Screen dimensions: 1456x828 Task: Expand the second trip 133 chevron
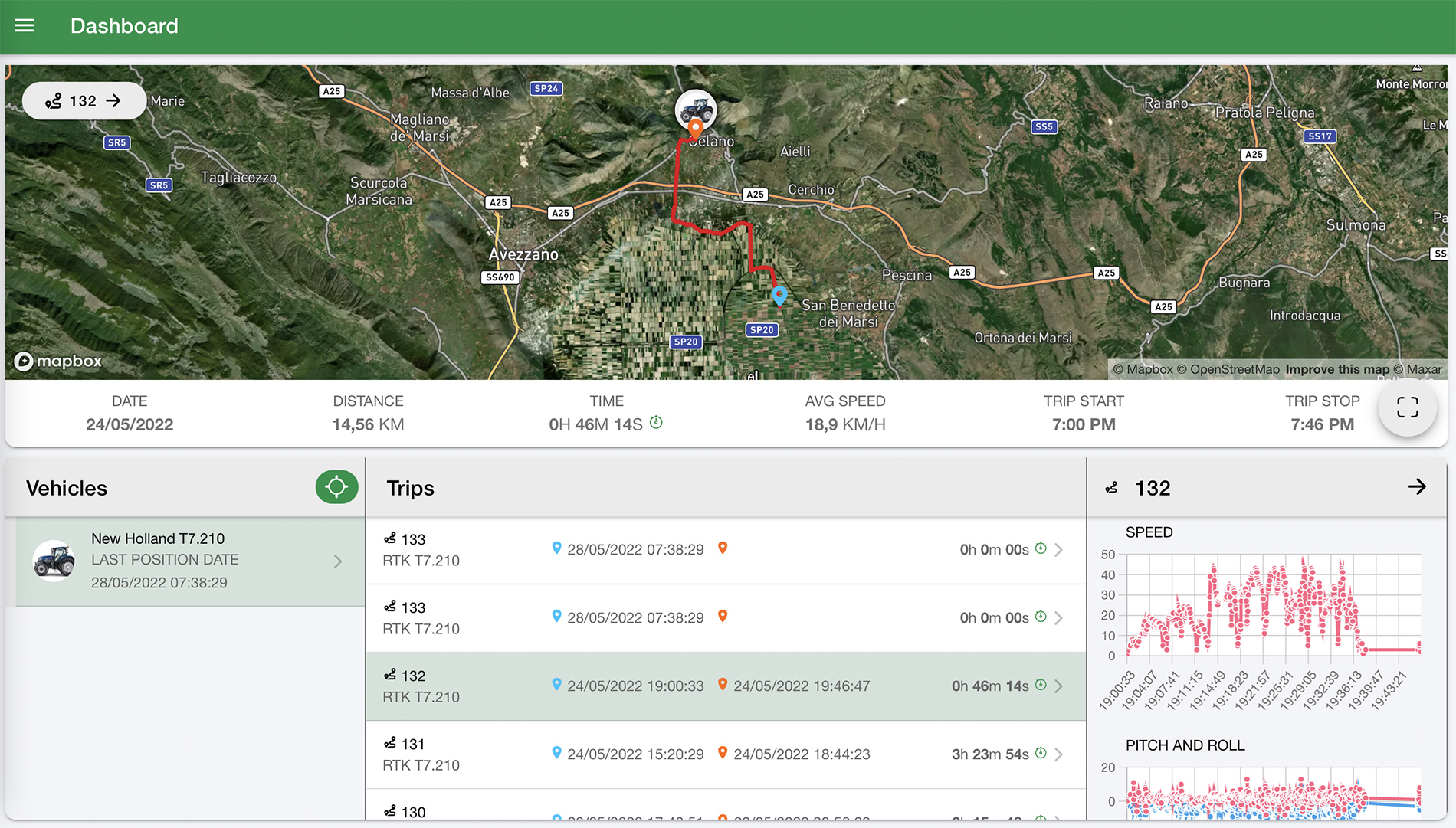tap(1058, 618)
